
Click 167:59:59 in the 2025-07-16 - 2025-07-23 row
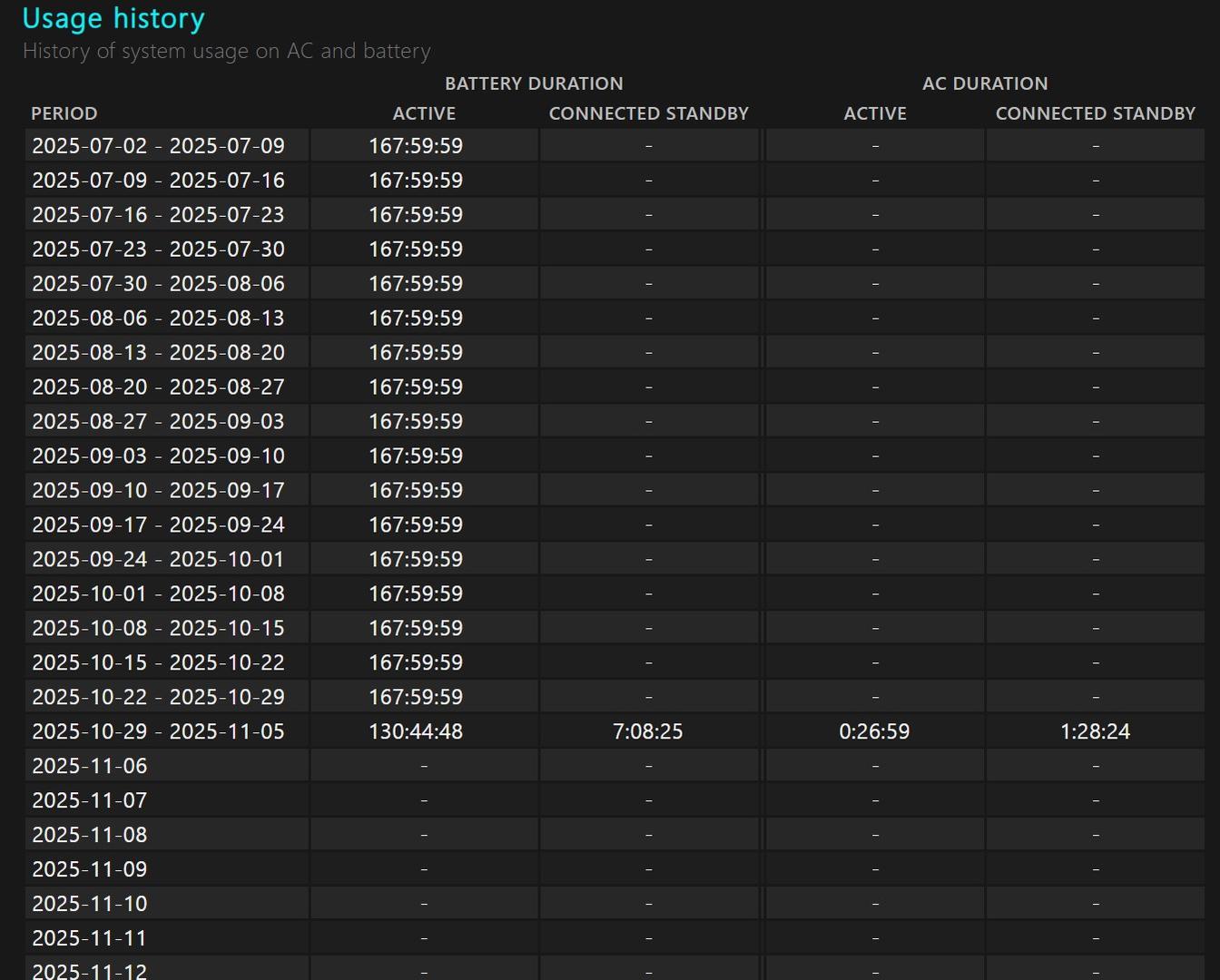point(416,215)
